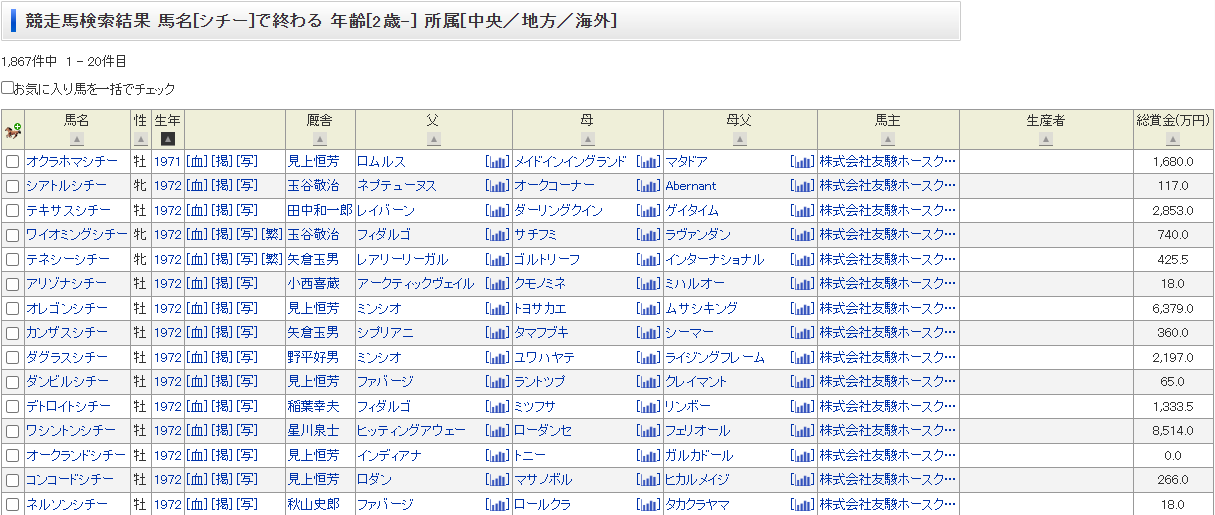The height and width of the screenshot is (515, 1215).
Task: Open chart icon beside sire レアリーリーガル
Action: click(x=498, y=259)
